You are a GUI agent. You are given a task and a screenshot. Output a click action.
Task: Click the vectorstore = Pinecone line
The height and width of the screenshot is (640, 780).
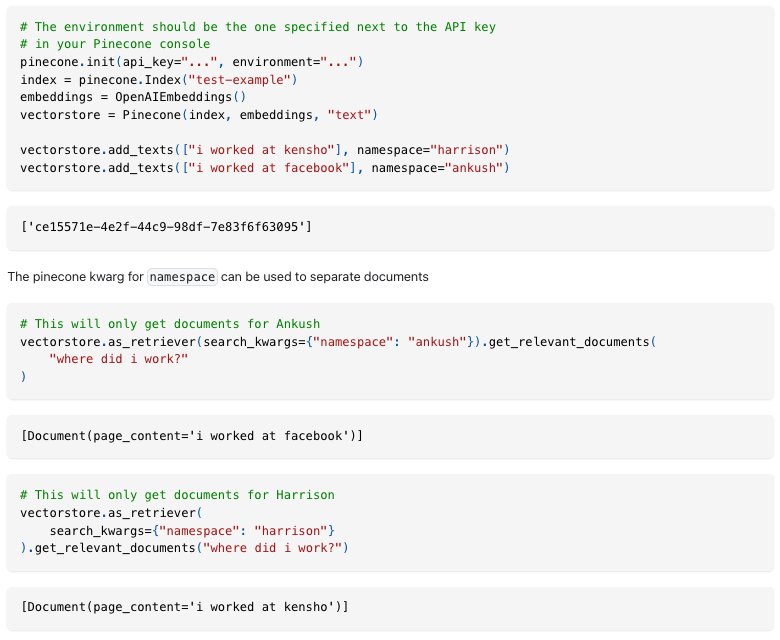[199, 115]
